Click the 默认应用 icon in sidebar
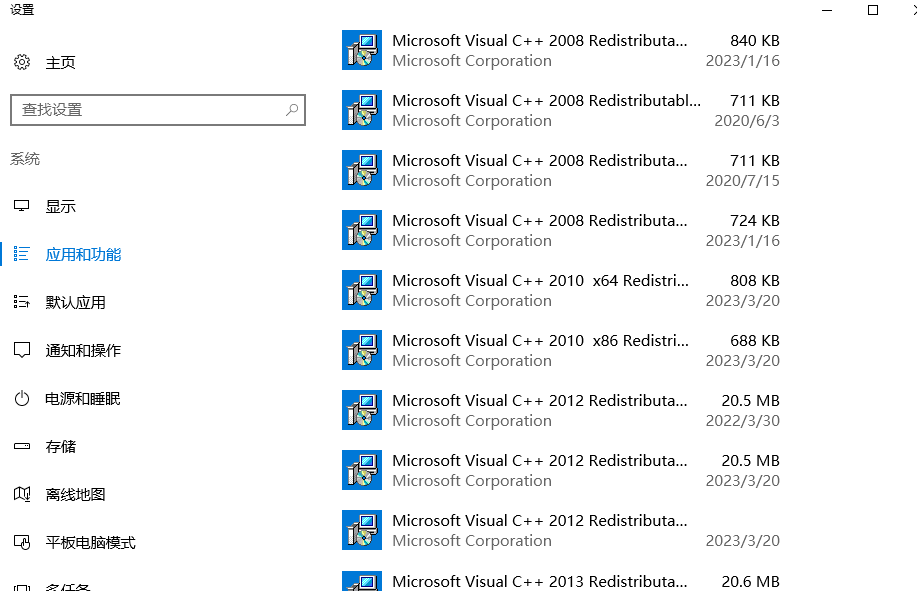This screenshot has height=591, width=917. coord(22,302)
